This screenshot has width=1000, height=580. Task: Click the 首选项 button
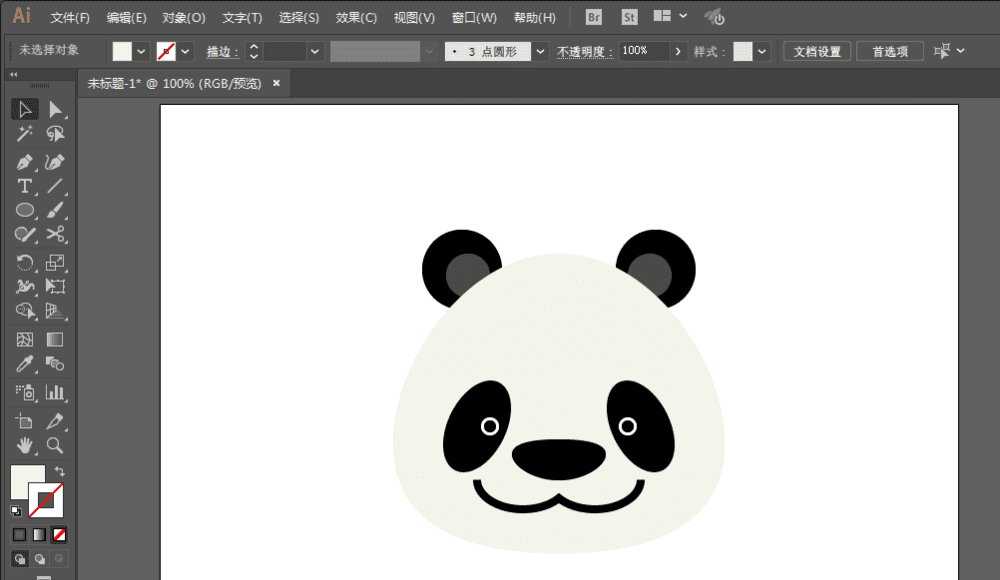pos(890,51)
